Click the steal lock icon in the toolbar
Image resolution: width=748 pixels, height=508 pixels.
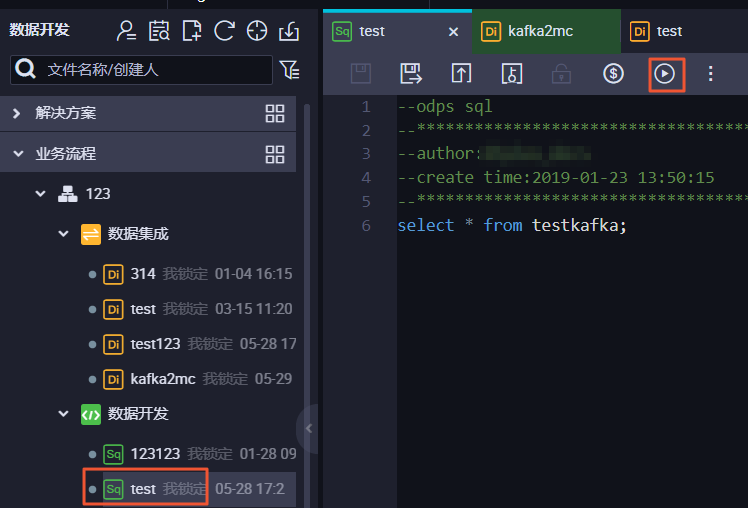pyautogui.click(x=512, y=73)
